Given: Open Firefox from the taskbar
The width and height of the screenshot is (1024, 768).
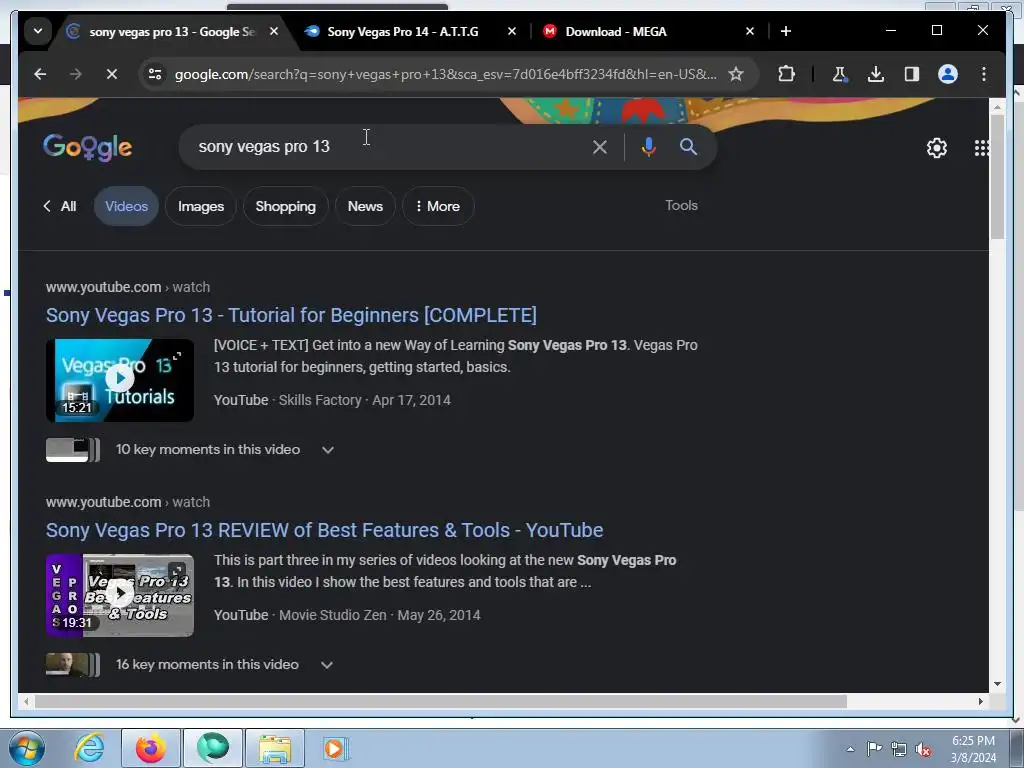Looking at the screenshot, I should (151, 748).
